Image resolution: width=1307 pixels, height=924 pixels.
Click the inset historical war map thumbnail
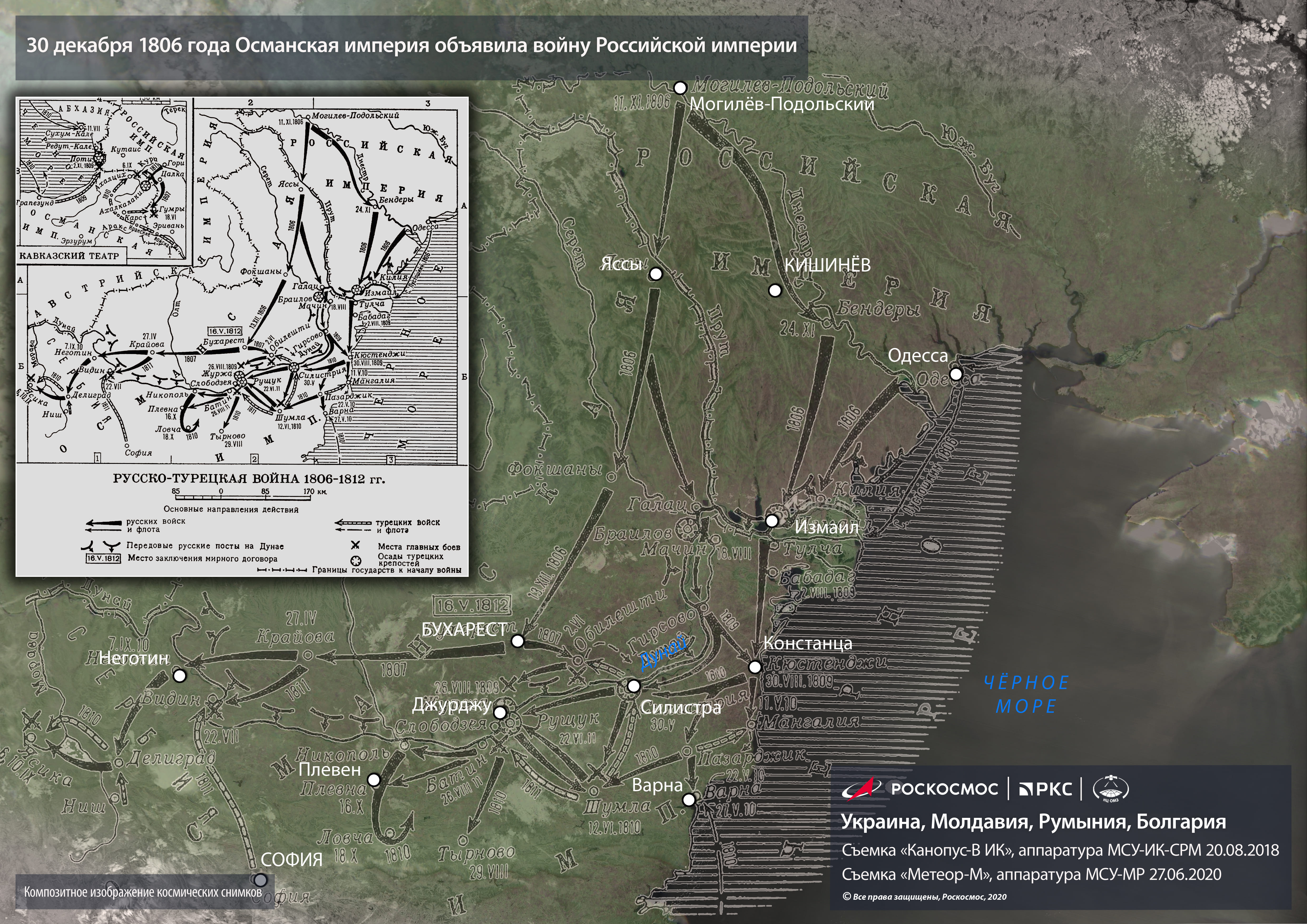(242, 336)
